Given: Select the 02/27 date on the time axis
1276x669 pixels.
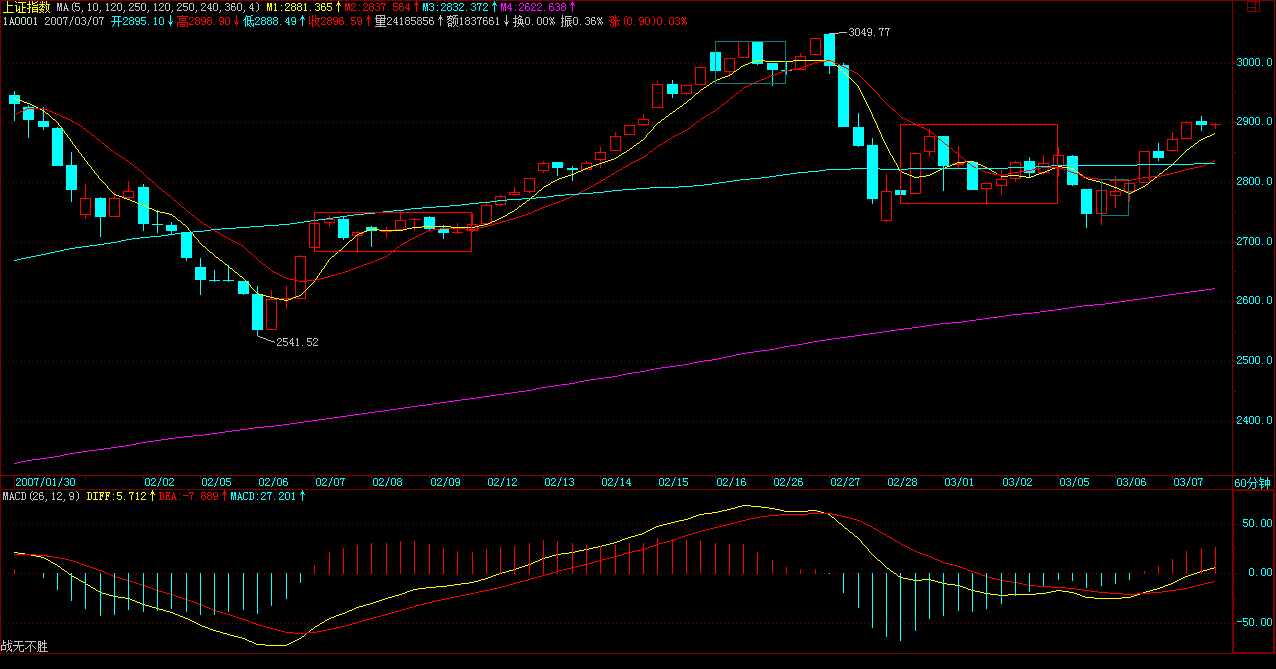Looking at the screenshot, I should click(845, 482).
